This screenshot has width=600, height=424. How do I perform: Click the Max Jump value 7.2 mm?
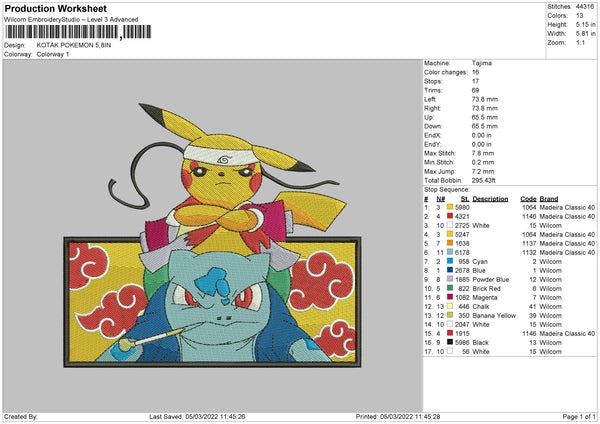pyautogui.click(x=483, y=171)
